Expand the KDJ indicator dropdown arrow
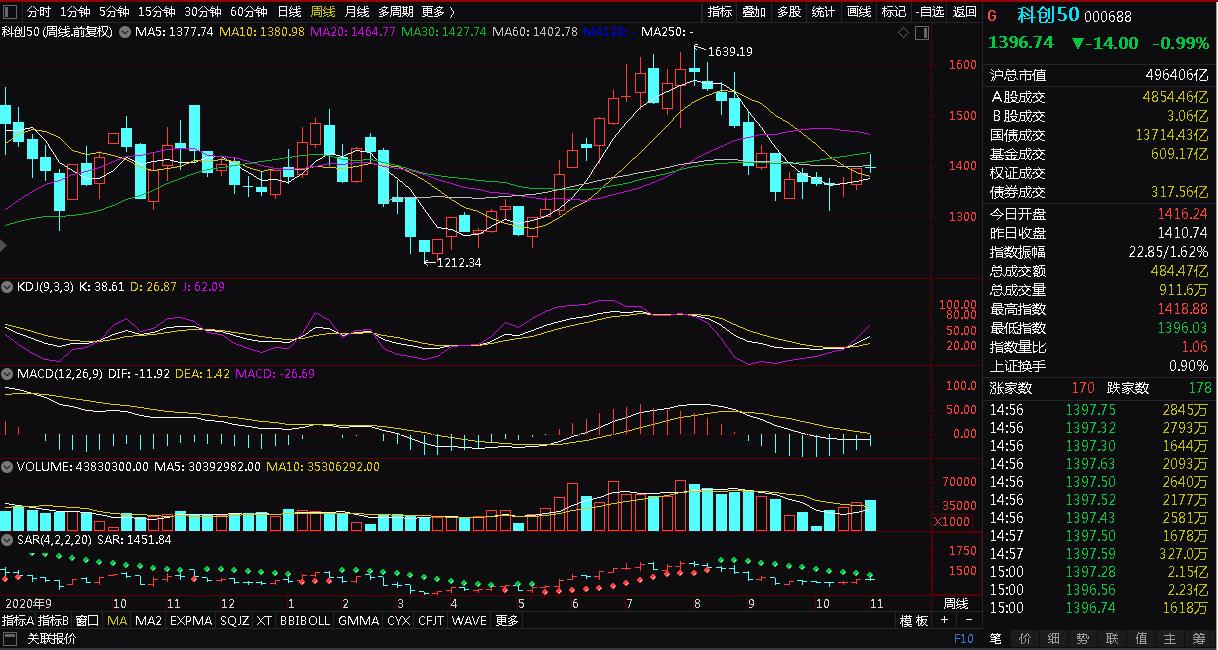The height and width of the screenshot is (650, 1218). (x=8, y=287)
